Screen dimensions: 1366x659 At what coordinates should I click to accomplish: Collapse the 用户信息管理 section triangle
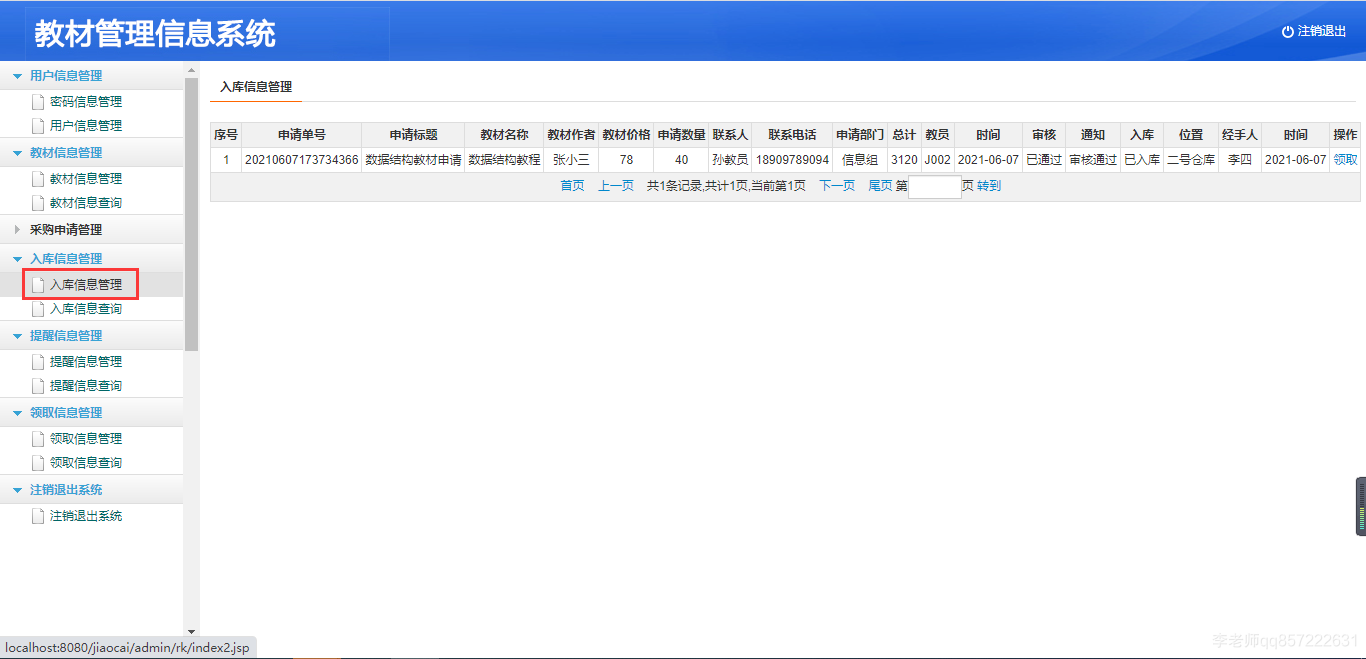[15, 75]
